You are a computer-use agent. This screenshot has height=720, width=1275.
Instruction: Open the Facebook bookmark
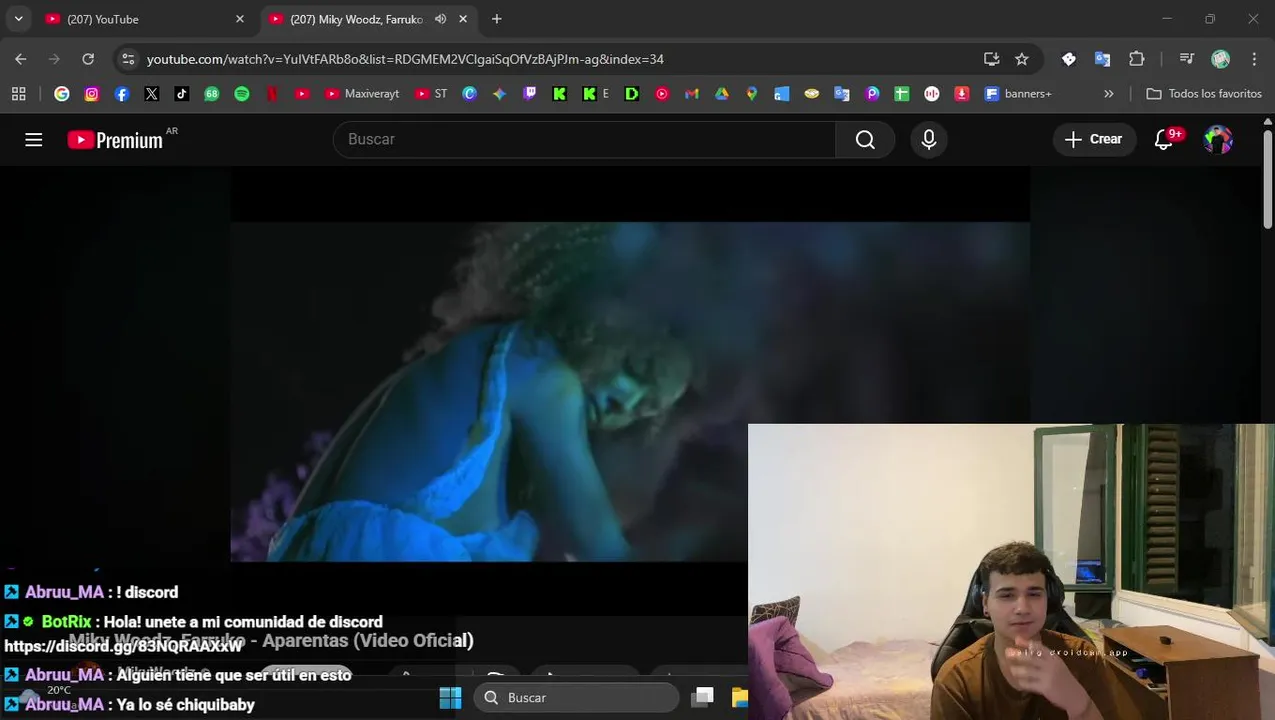(x=122, y=94)
